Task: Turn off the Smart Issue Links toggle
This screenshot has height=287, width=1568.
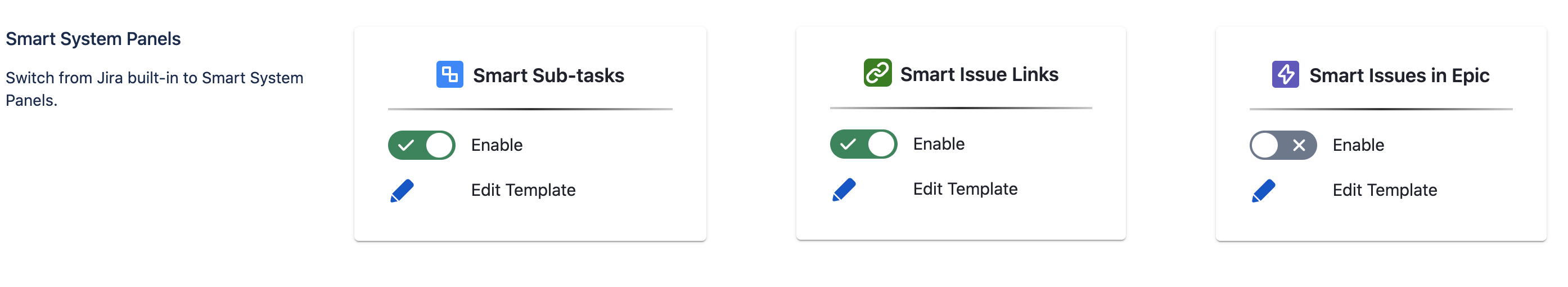Action: coord(863,144)
